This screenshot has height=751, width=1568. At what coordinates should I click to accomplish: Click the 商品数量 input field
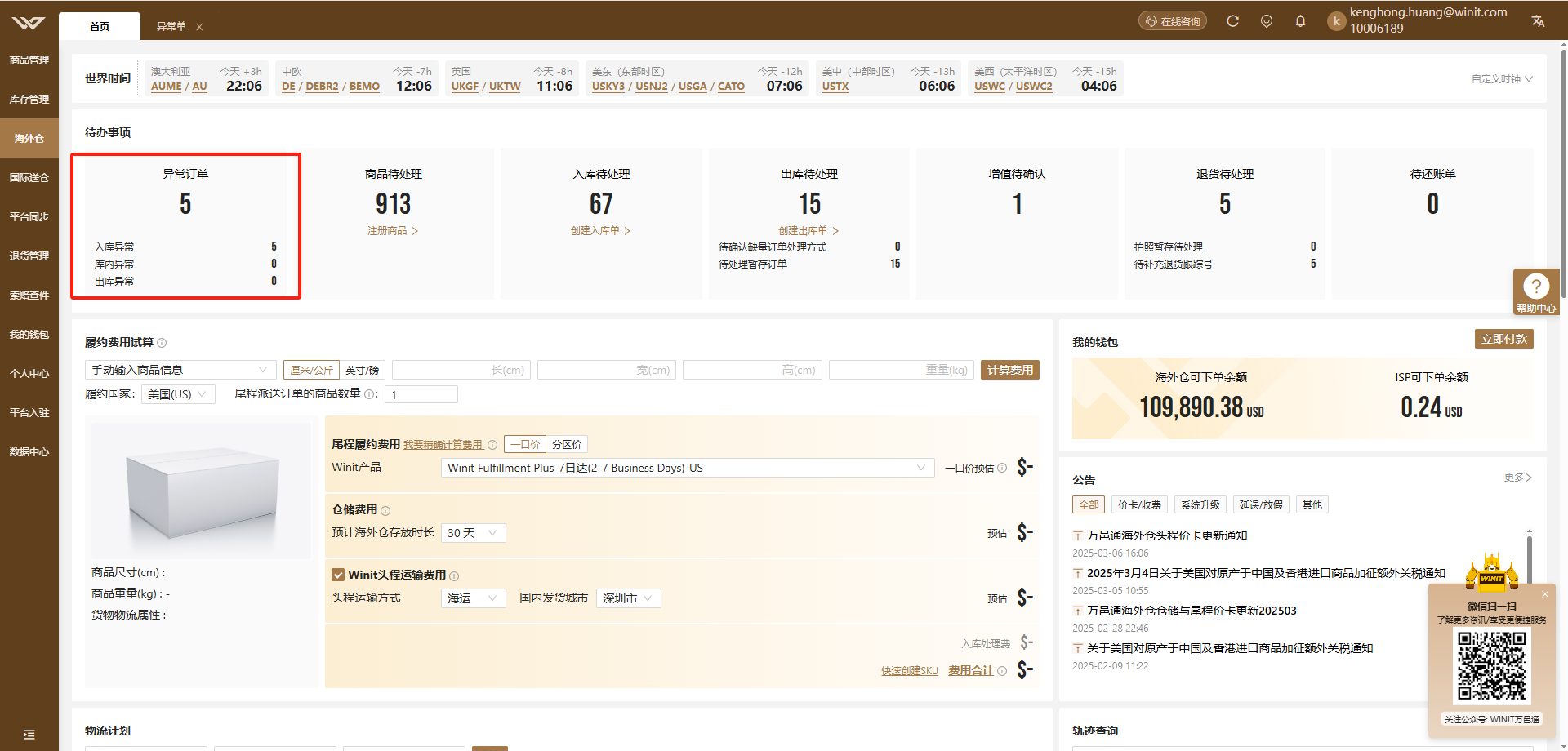pyautogui.click(x=421, y=395)
